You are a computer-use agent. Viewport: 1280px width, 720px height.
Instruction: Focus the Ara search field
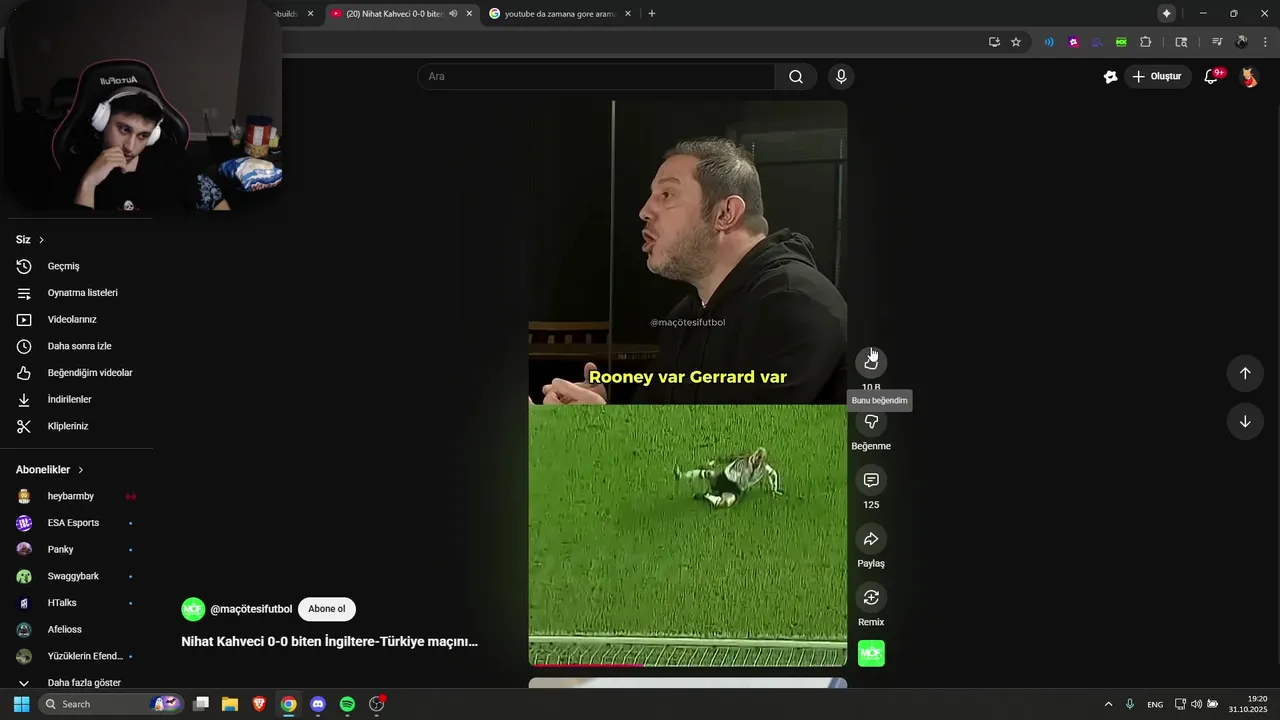click(x=596, y=77)
